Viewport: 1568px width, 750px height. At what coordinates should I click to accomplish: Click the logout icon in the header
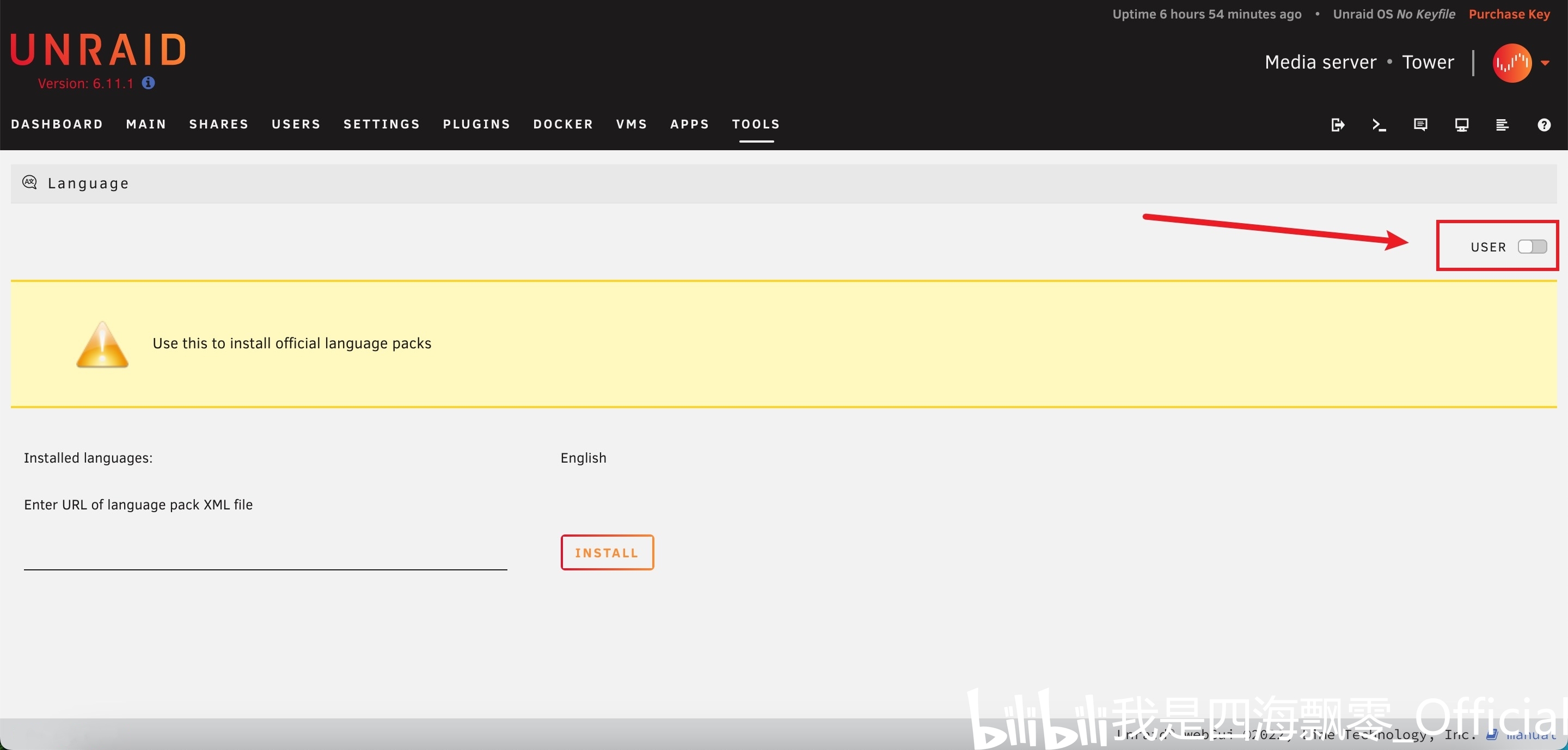1337,125
